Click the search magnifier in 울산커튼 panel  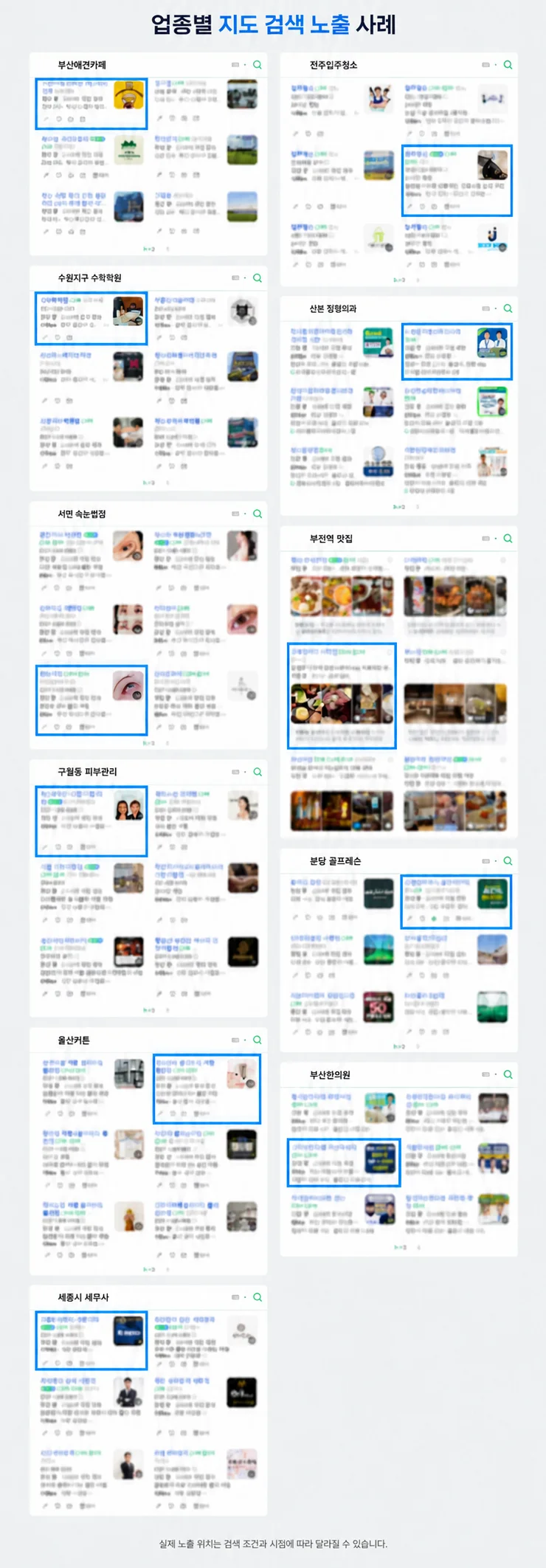click(258, 1040)
